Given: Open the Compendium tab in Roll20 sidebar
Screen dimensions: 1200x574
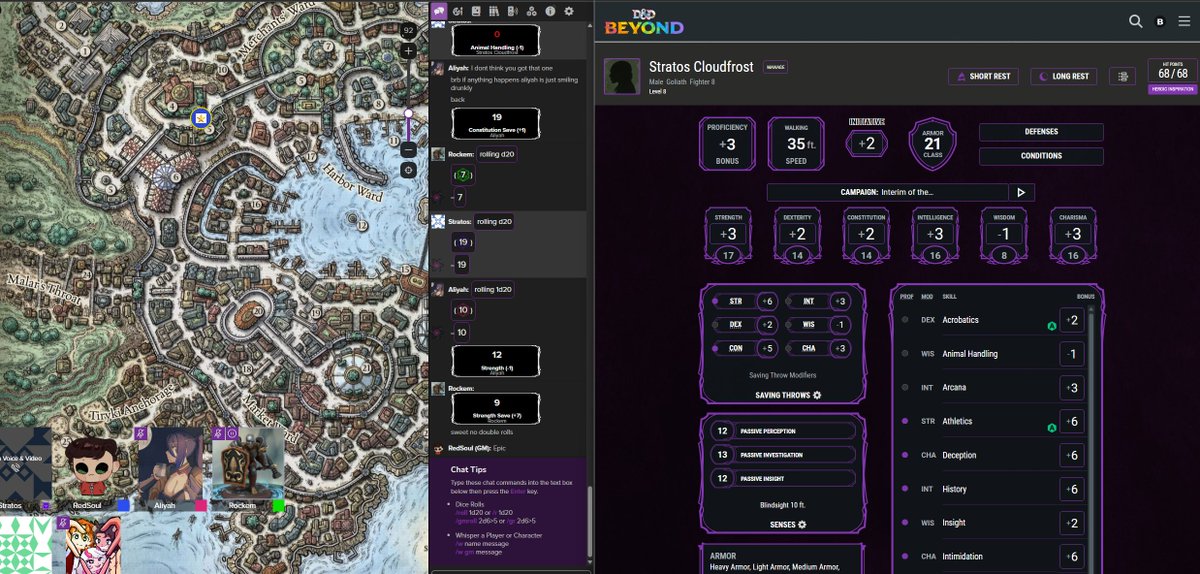Looking at the screenshot, I should pyautogui.click(x=495, y=11).
